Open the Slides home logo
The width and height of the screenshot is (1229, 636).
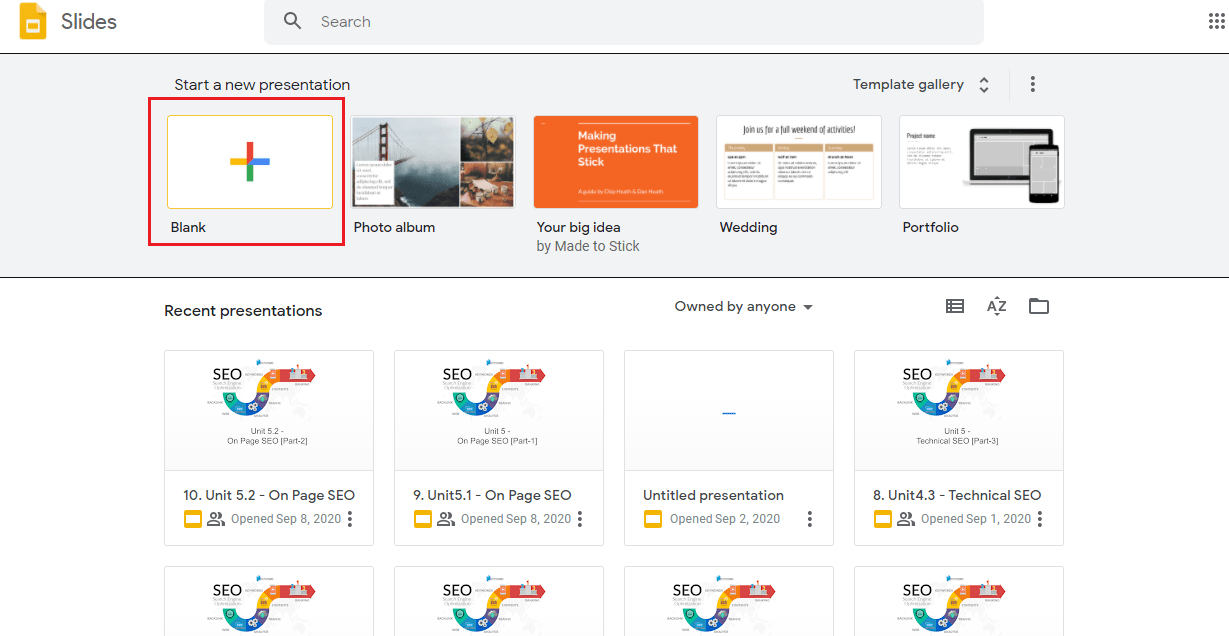coord(33,21)
